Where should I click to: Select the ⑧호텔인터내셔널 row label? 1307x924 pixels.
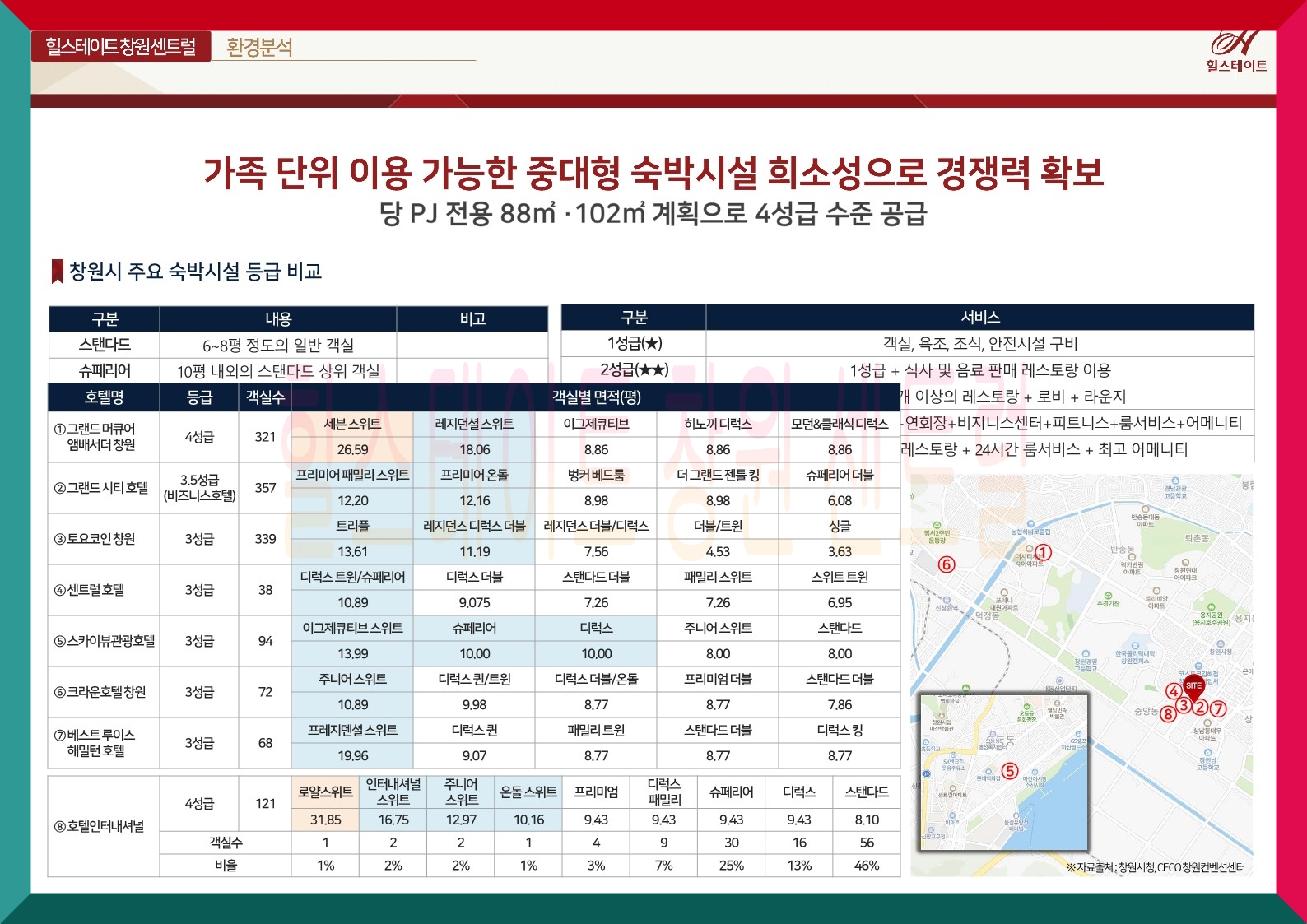(99, 826)
